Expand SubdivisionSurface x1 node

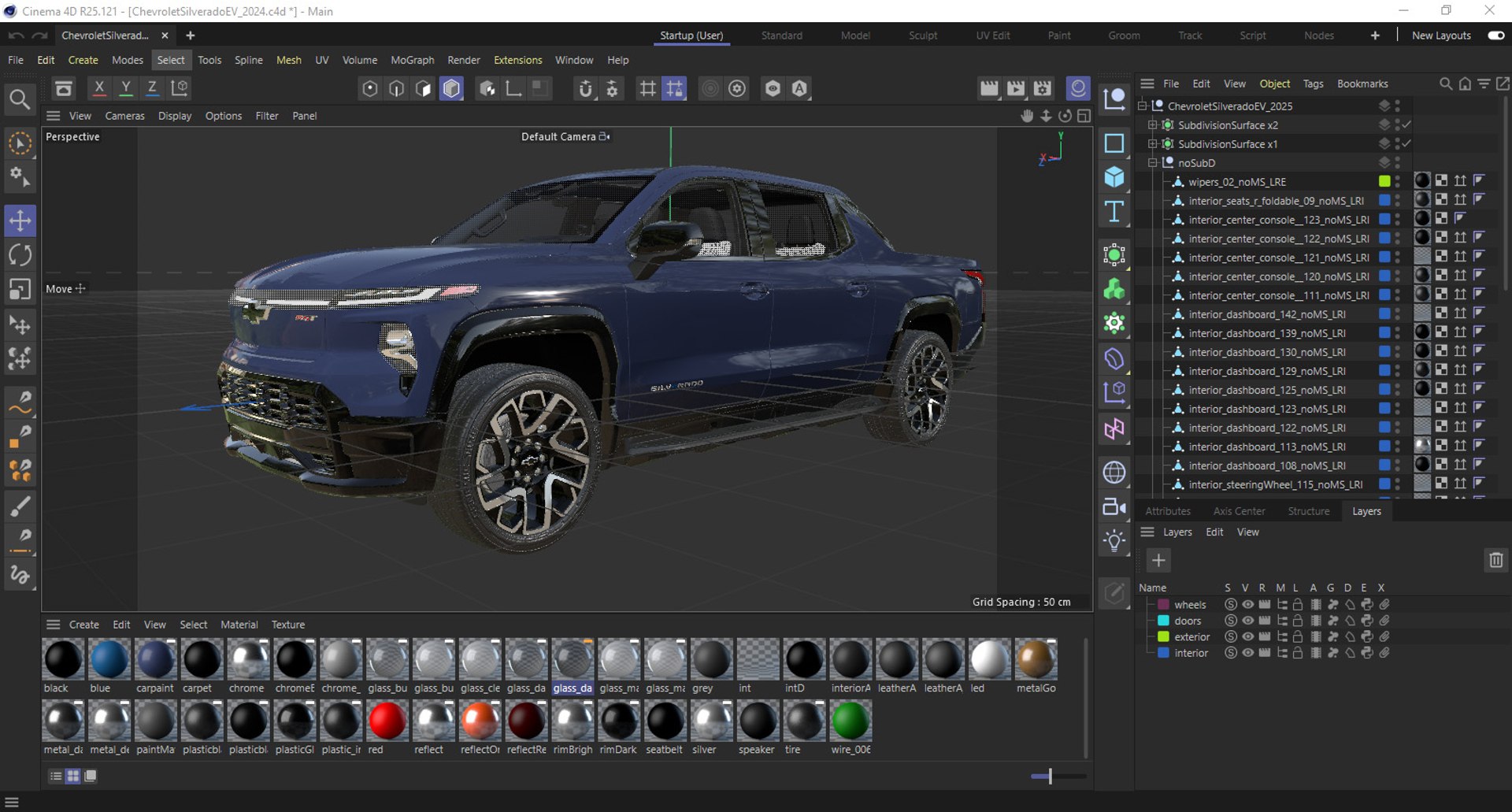(1153, 143)
